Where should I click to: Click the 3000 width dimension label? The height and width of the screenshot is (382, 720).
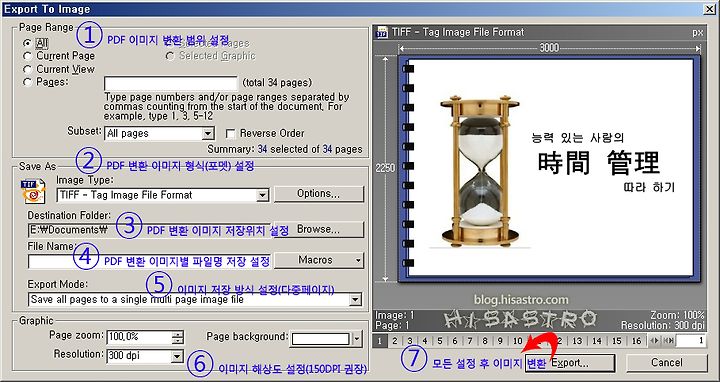coord(549,48)
